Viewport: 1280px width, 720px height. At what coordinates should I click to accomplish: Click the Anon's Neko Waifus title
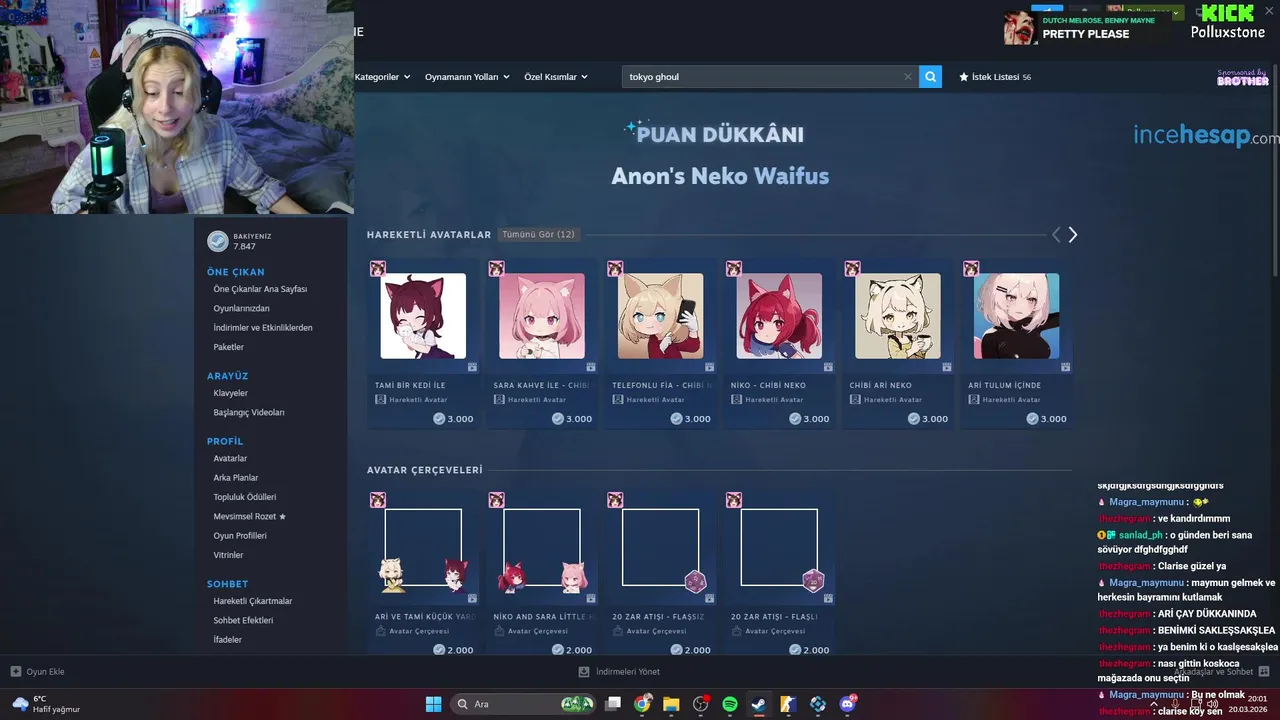pyautogui.click(x=720, y=176)
